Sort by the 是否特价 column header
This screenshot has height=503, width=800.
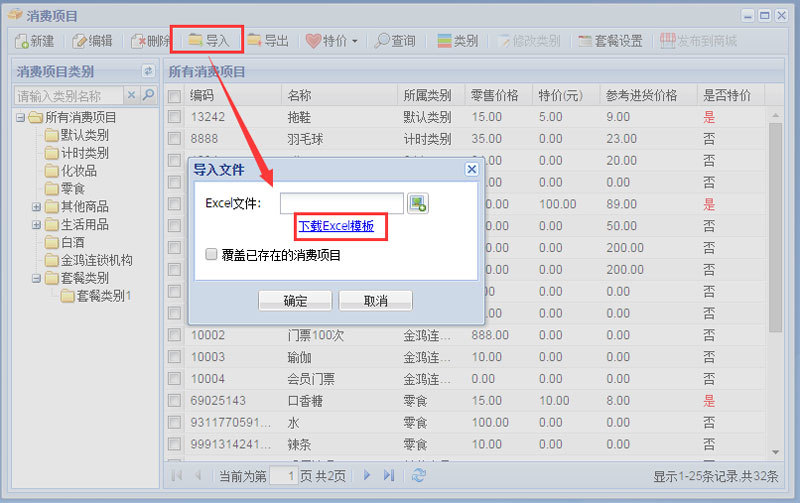coord(731,95)
